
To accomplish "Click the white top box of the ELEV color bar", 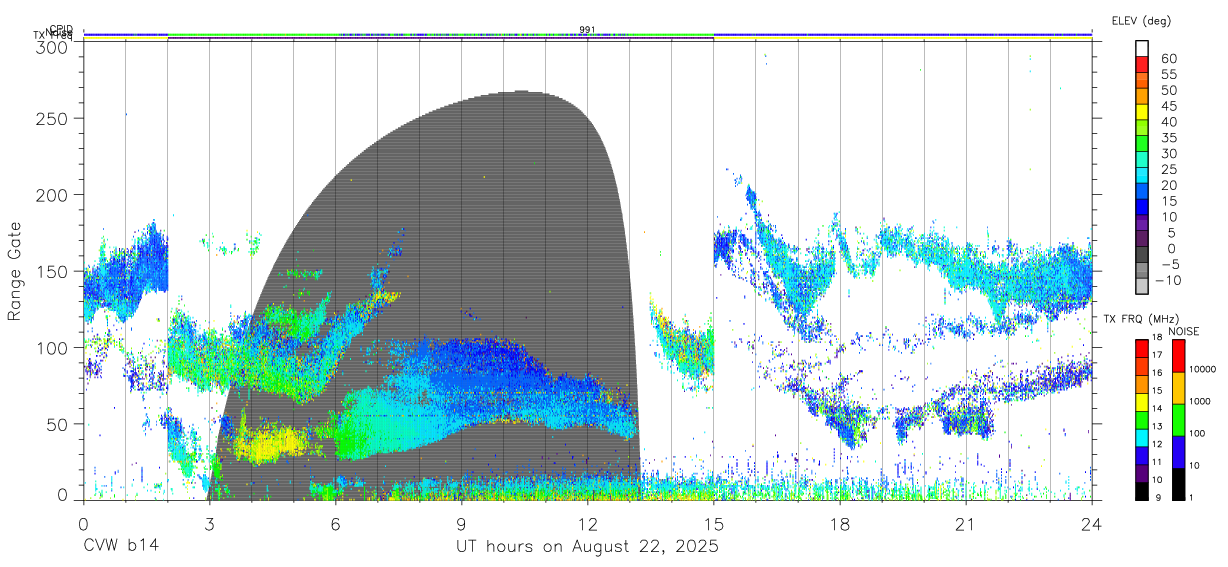I will 1142,48.
